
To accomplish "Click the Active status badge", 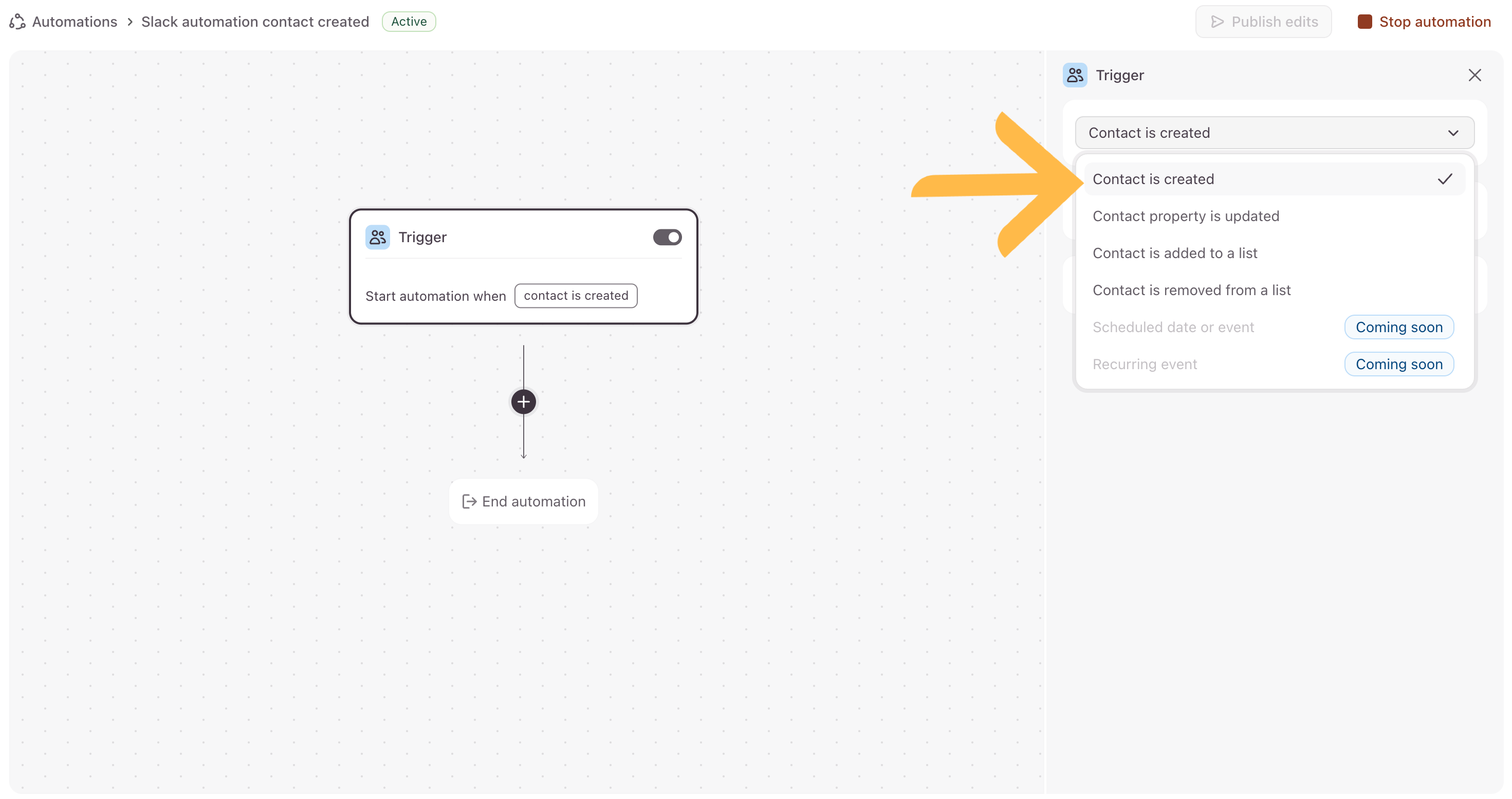I will pos(409,22).
